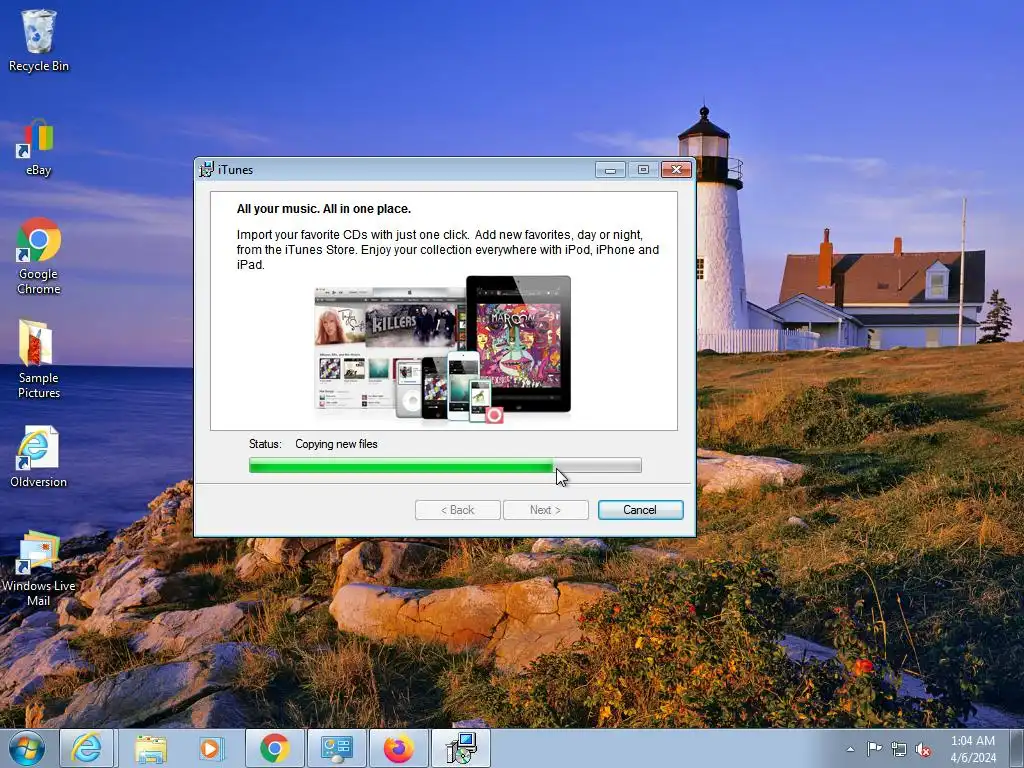Viewport: 1024px width, 768px height.
Task: Open the Control Panel taskbar item
Action: pyautogui.click(x=337, y=748)
